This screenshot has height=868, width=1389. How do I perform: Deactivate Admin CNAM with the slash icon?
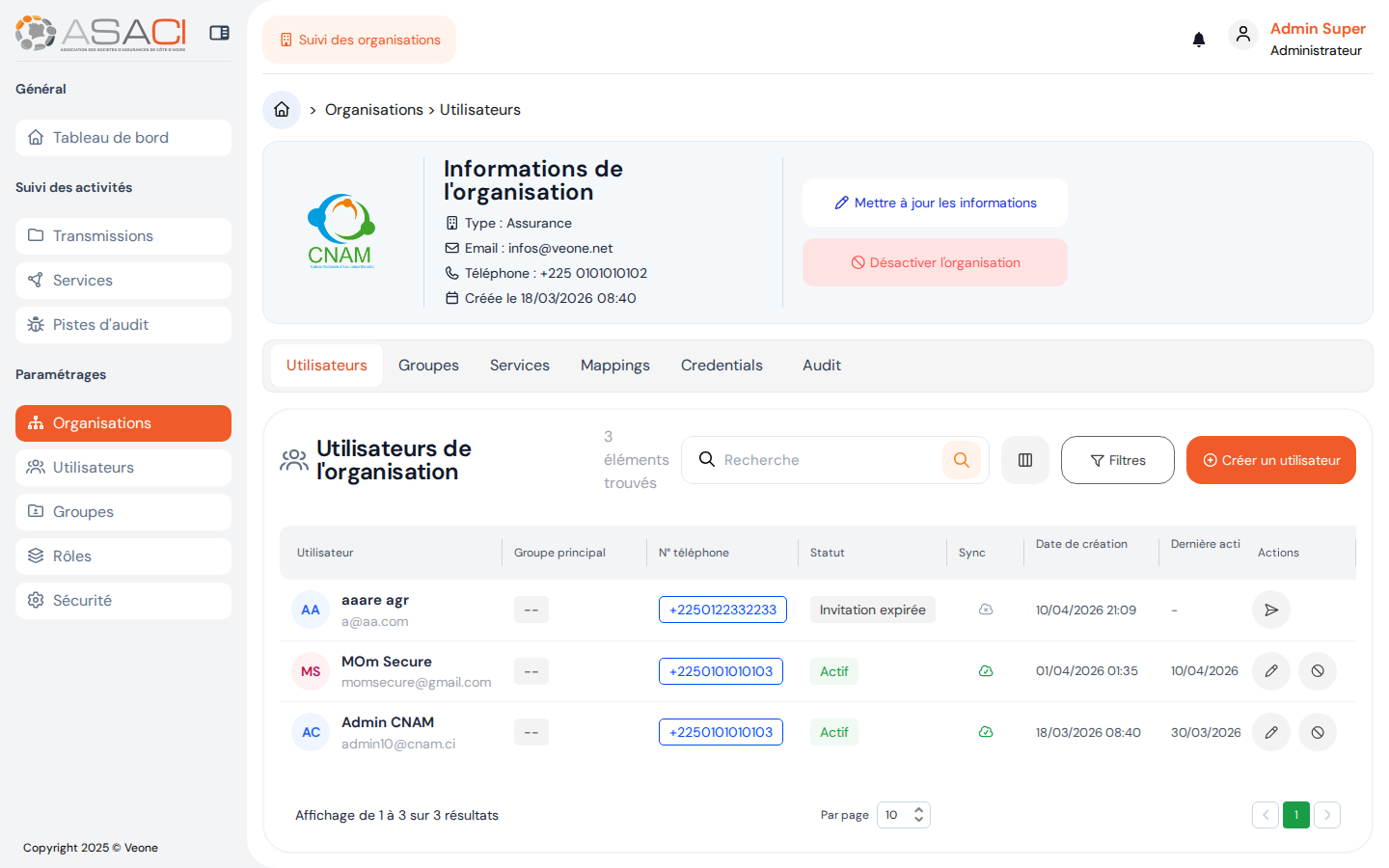[x=1318, y=732]
